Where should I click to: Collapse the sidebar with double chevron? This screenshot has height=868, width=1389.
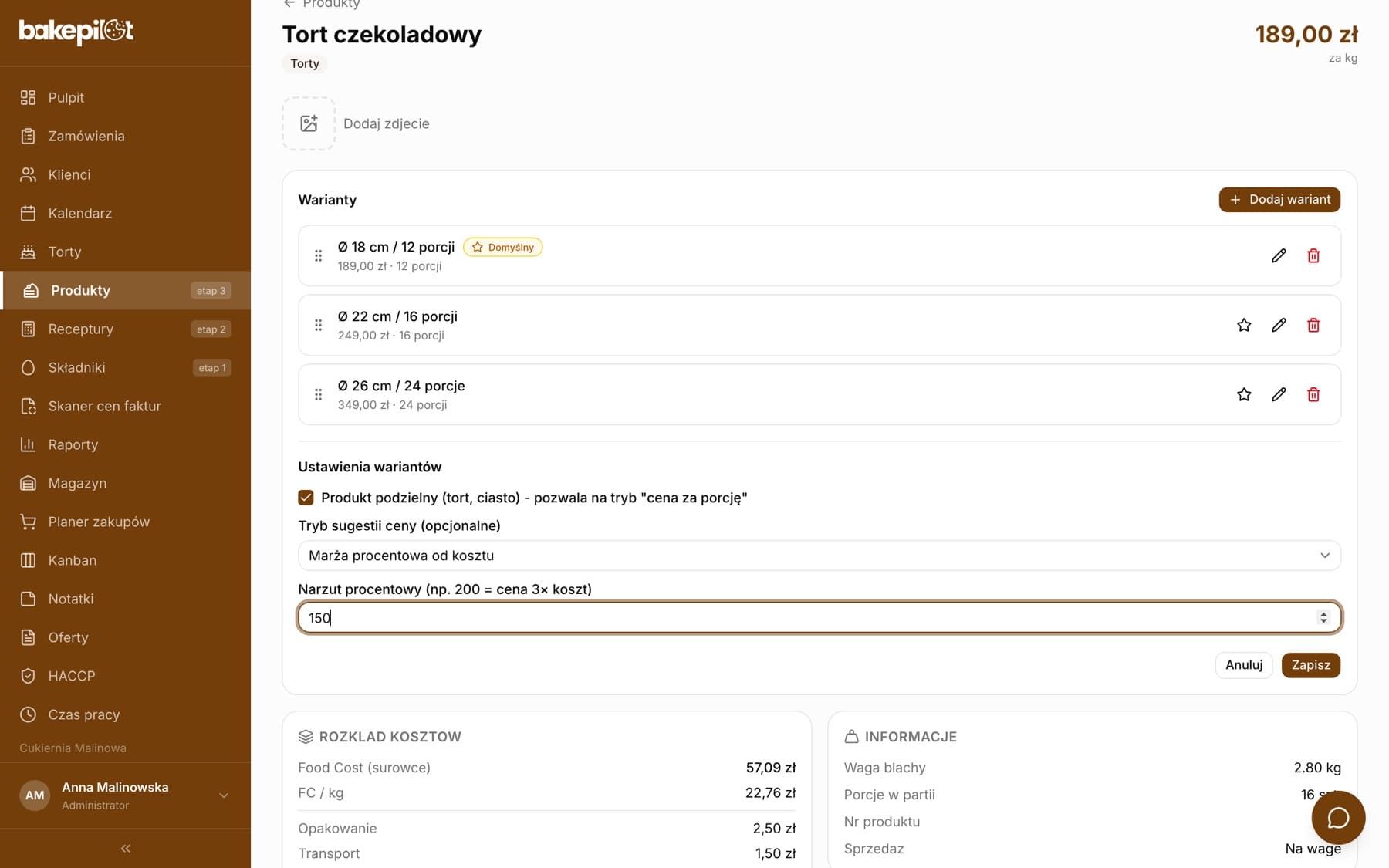[126, 848]
